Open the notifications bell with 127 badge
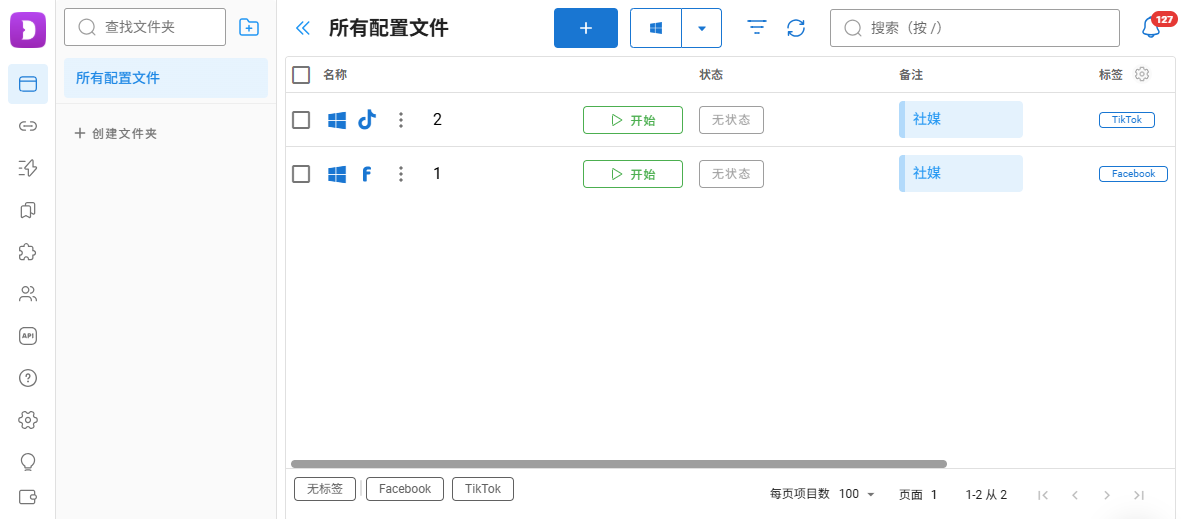The height and width of the screenshot is (519, 1184). click(1152, 27)
